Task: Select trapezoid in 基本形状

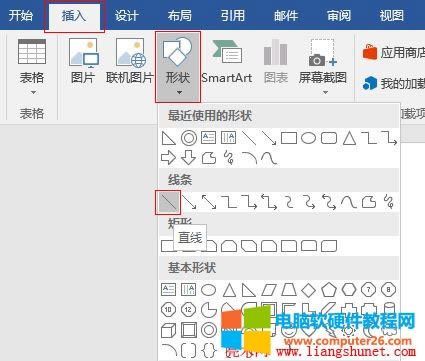Action: (289, 290)
